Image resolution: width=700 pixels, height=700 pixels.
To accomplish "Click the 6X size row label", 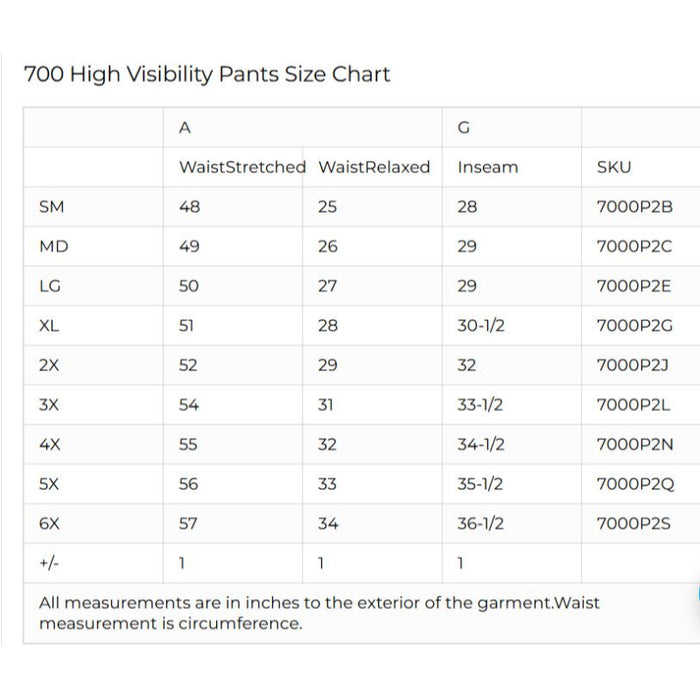I will tap(49, 523).
